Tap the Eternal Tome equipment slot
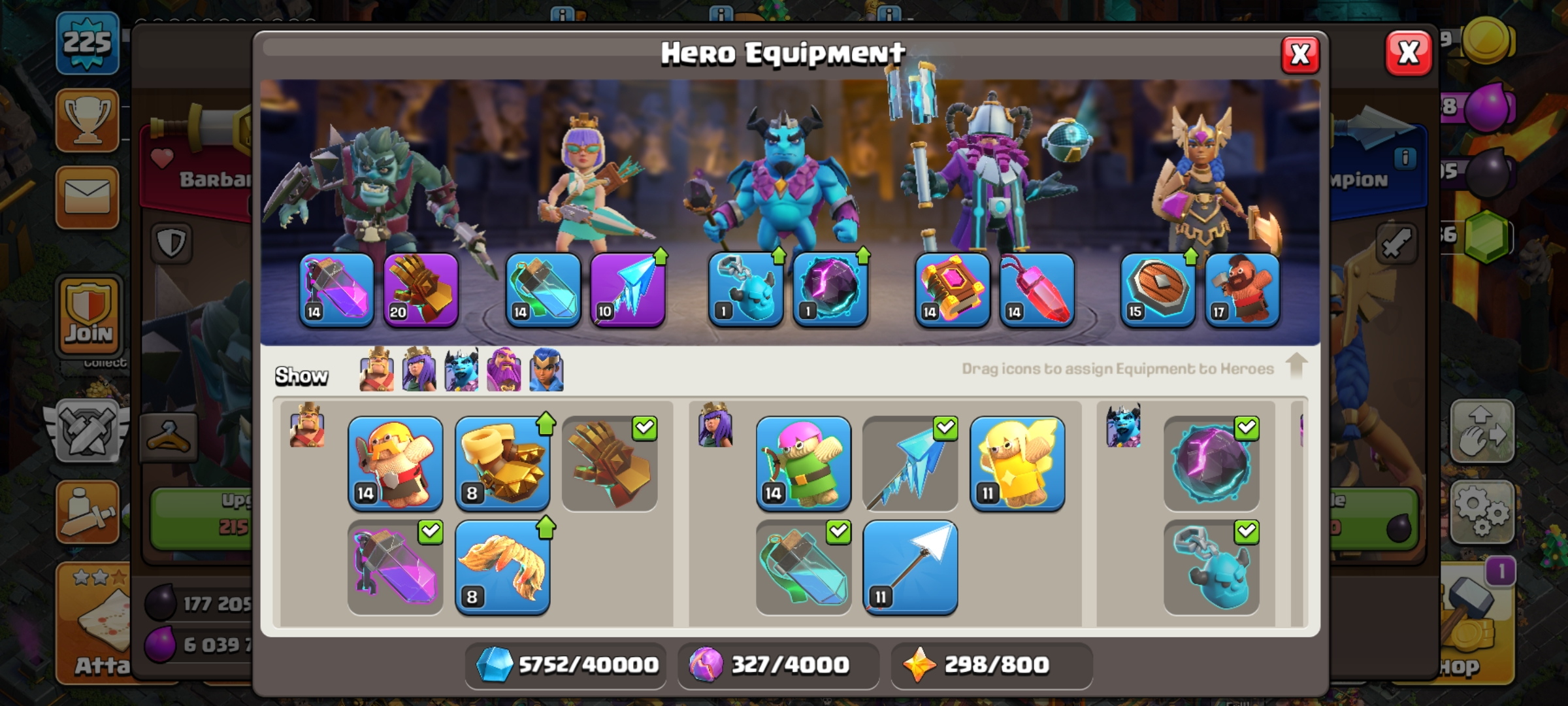1568x706 pixels. [x=952, y=290]
